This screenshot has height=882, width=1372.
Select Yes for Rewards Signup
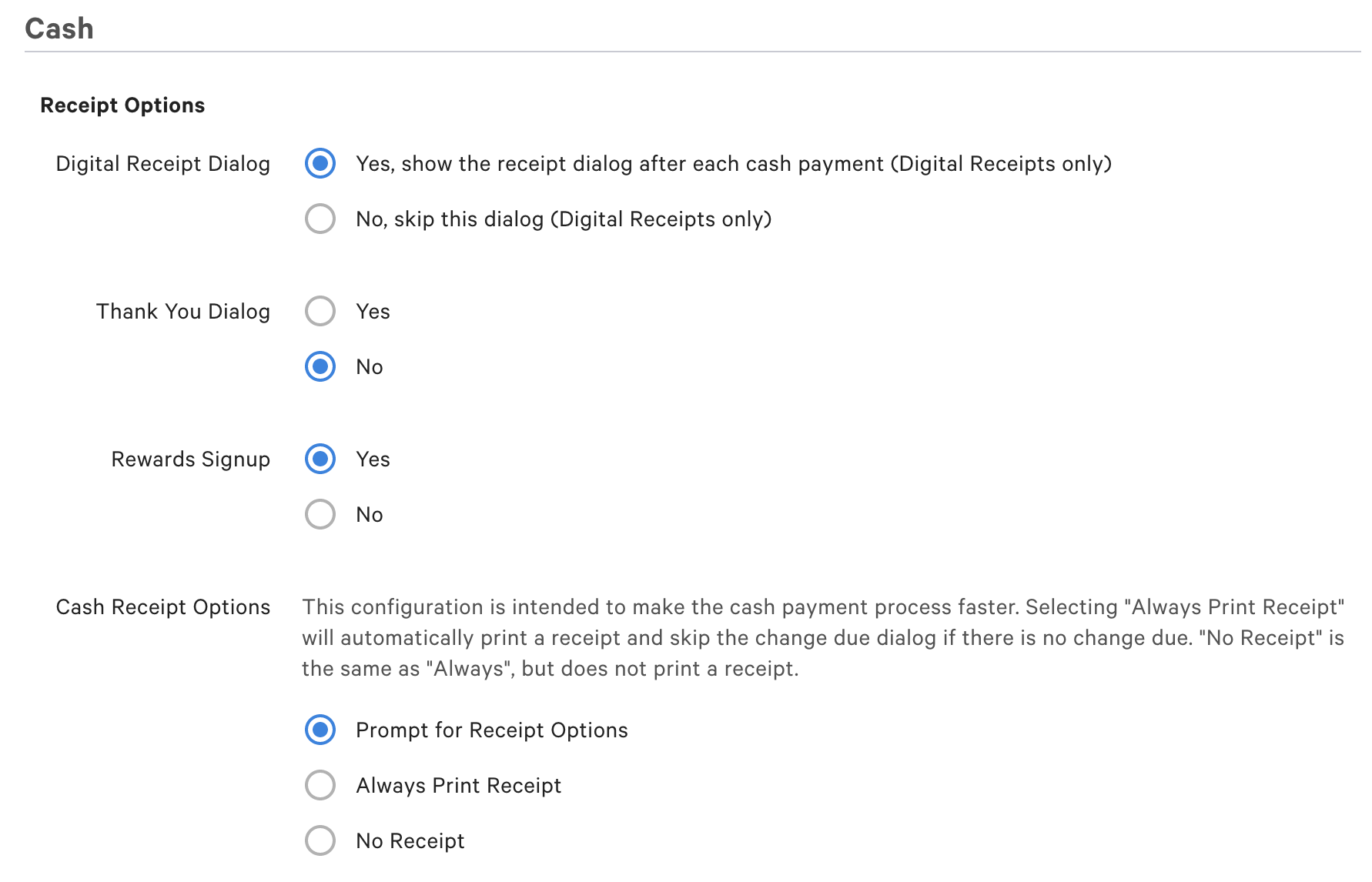(x=320, y=459)
